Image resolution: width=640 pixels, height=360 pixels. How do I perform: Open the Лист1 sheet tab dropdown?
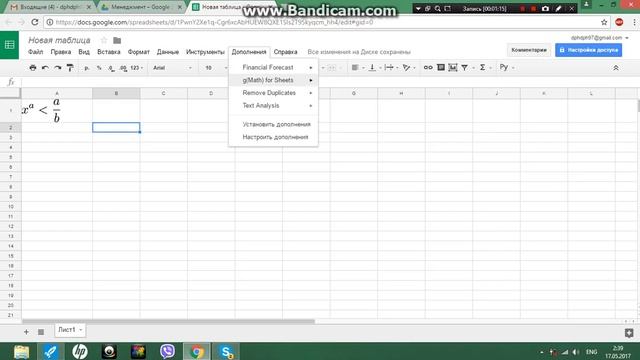[81, 330]
